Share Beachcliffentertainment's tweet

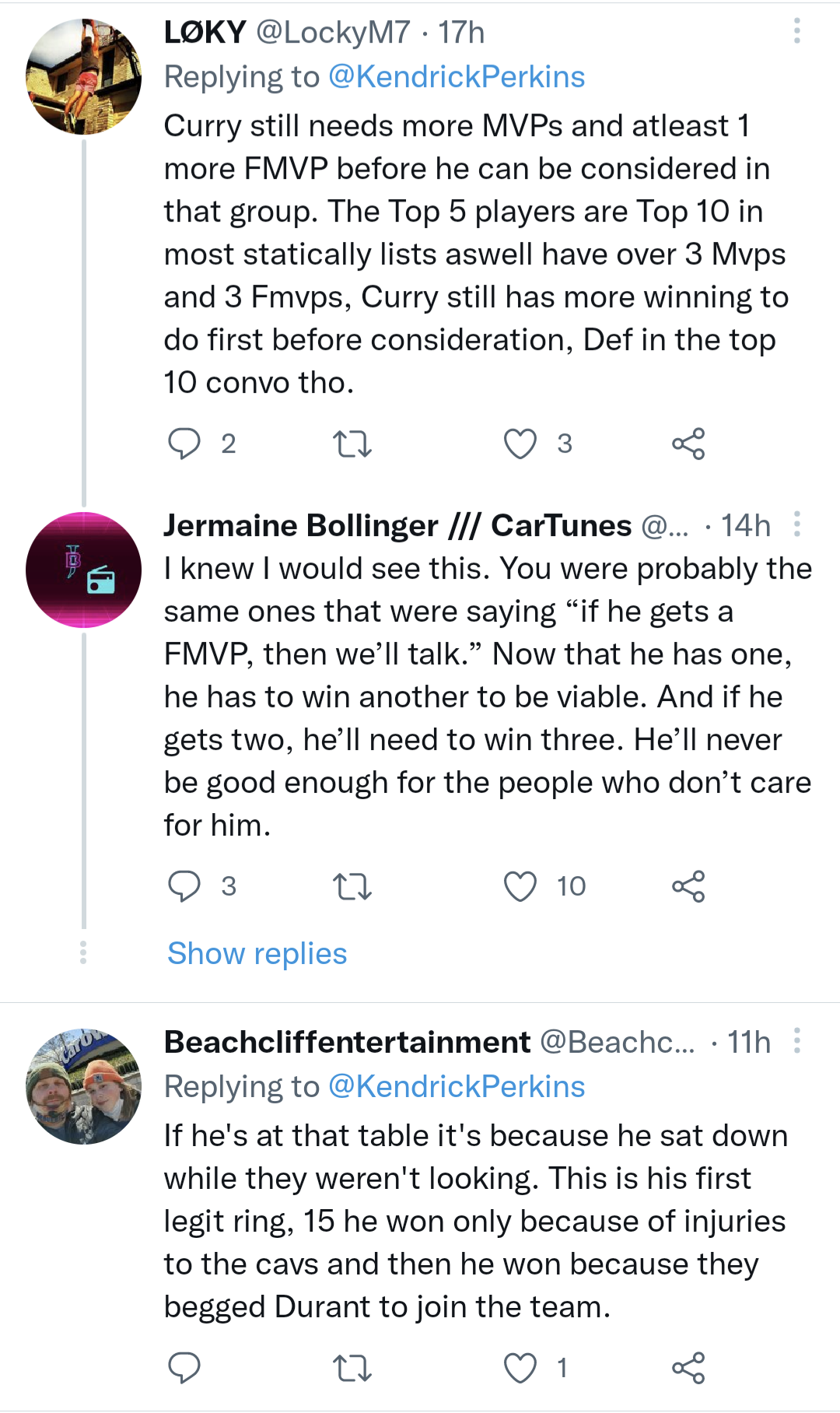coord(688,1368)
